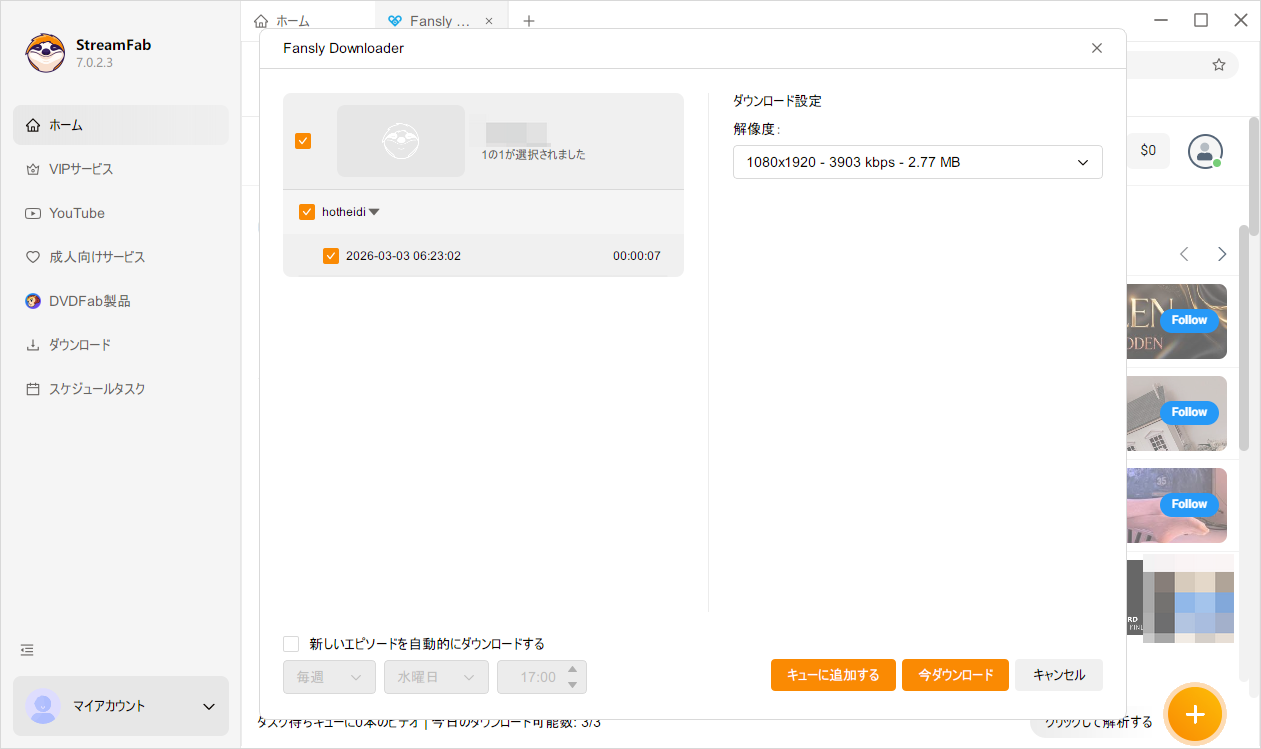This screenshot has width=1261, height=749.
Task: Add the video to queue with キューに追加する
Action: [x=833, y=675]
